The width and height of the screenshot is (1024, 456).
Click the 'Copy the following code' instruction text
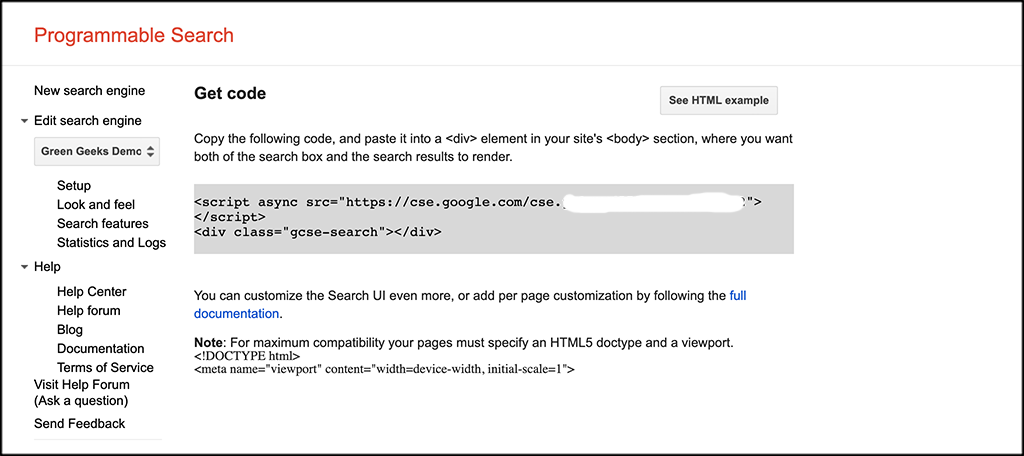(494, 148)
